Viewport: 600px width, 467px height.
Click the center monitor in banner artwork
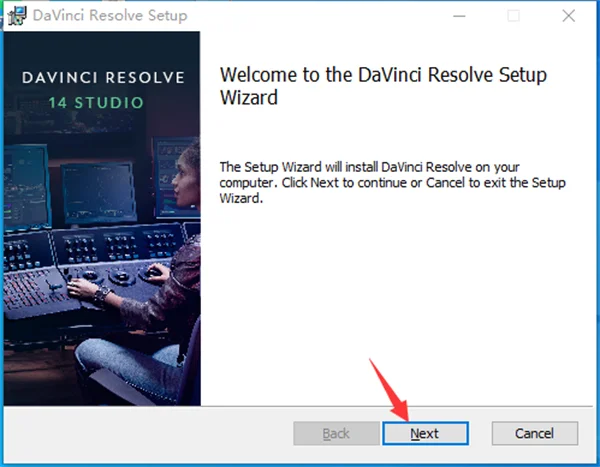point(98,193)
